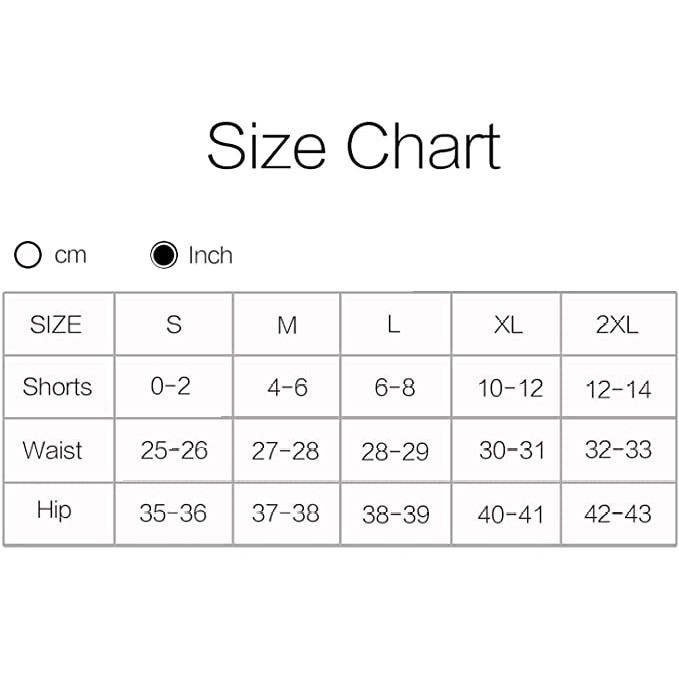Click the Hip row label
Image resolution: width=679 pixels, height=679 pixels.
pos(54,511)
